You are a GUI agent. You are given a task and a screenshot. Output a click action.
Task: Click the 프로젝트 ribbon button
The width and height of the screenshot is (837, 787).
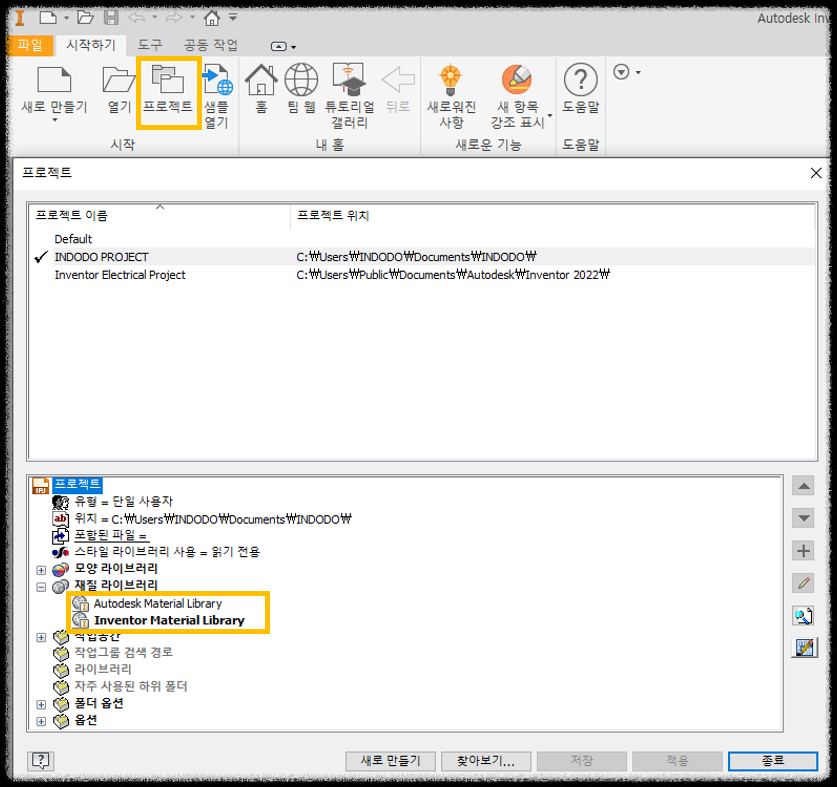[168, 92]
